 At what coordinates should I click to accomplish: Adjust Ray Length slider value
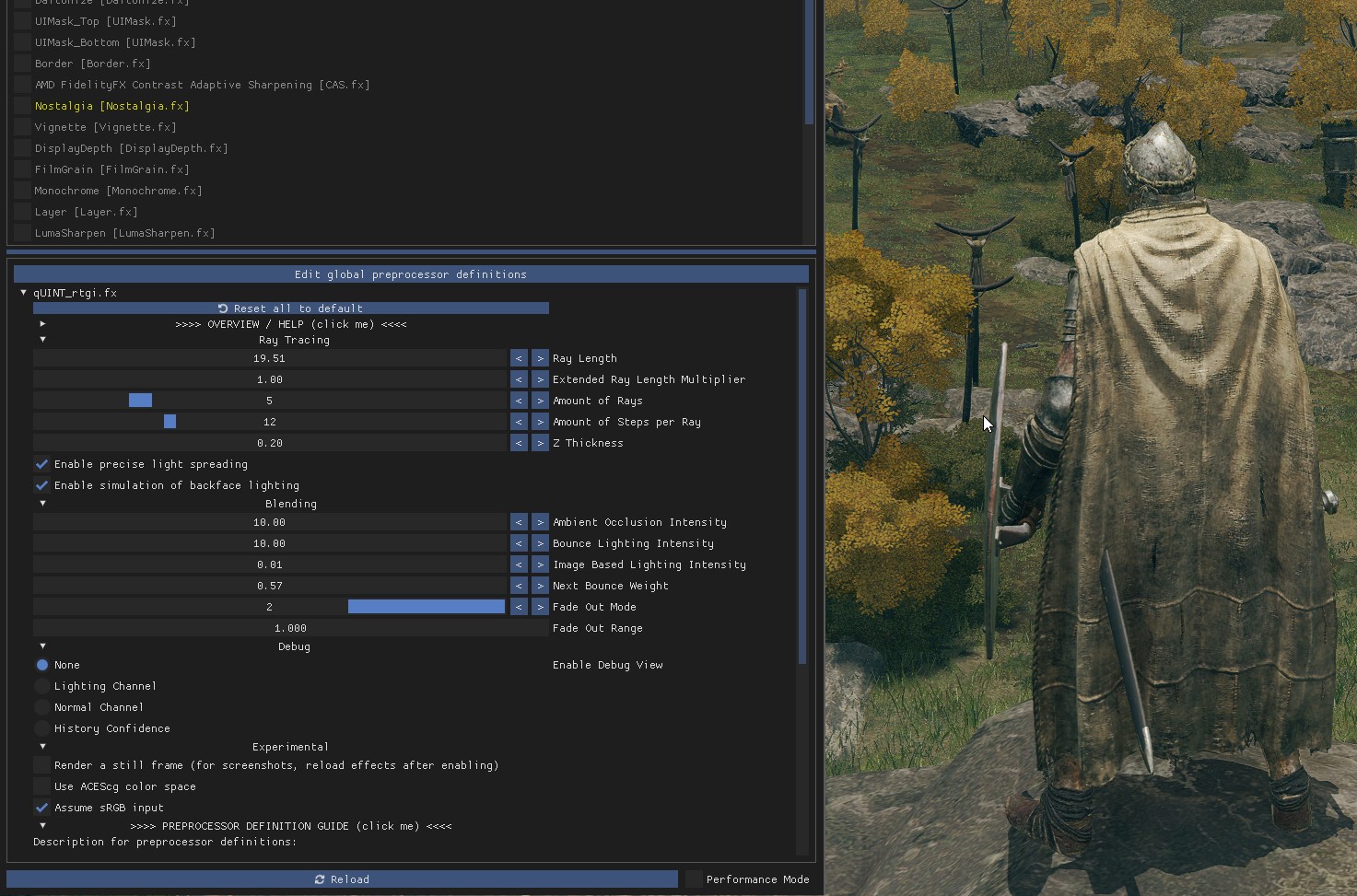pyautogui.click(x=270, y=358)
